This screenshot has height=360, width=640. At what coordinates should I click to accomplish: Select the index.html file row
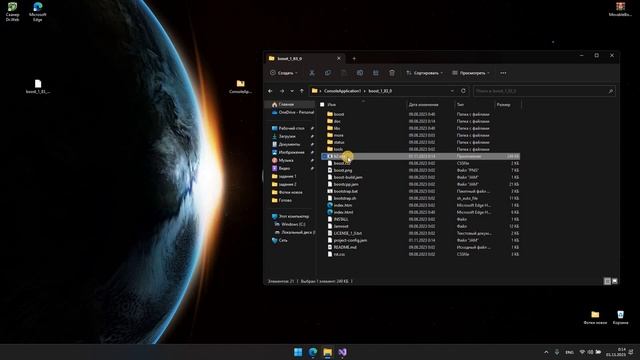420,212
